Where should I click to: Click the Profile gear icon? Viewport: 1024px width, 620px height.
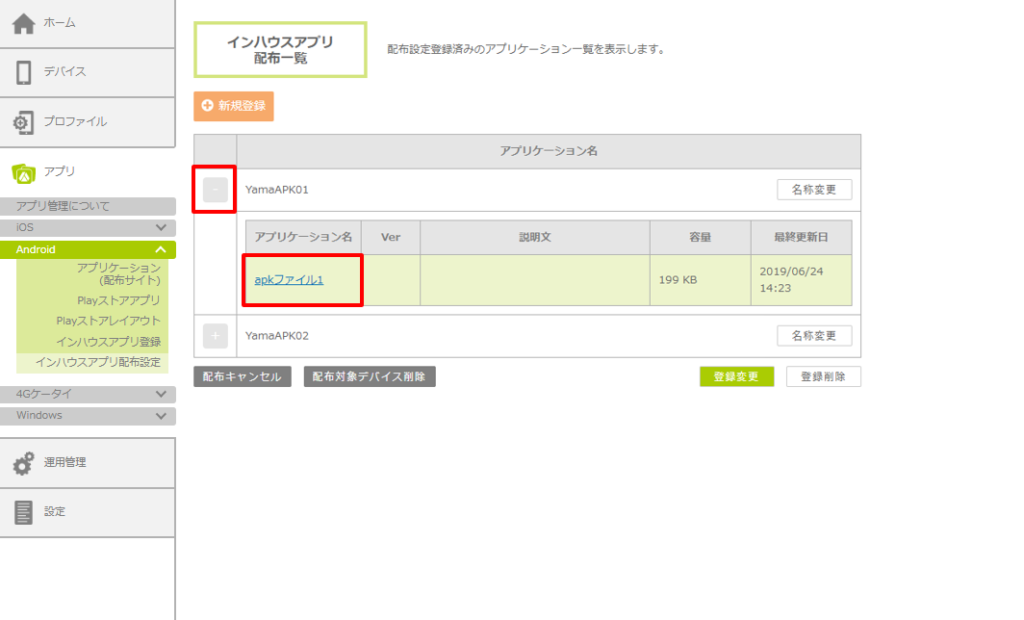(x=23, y=122)
